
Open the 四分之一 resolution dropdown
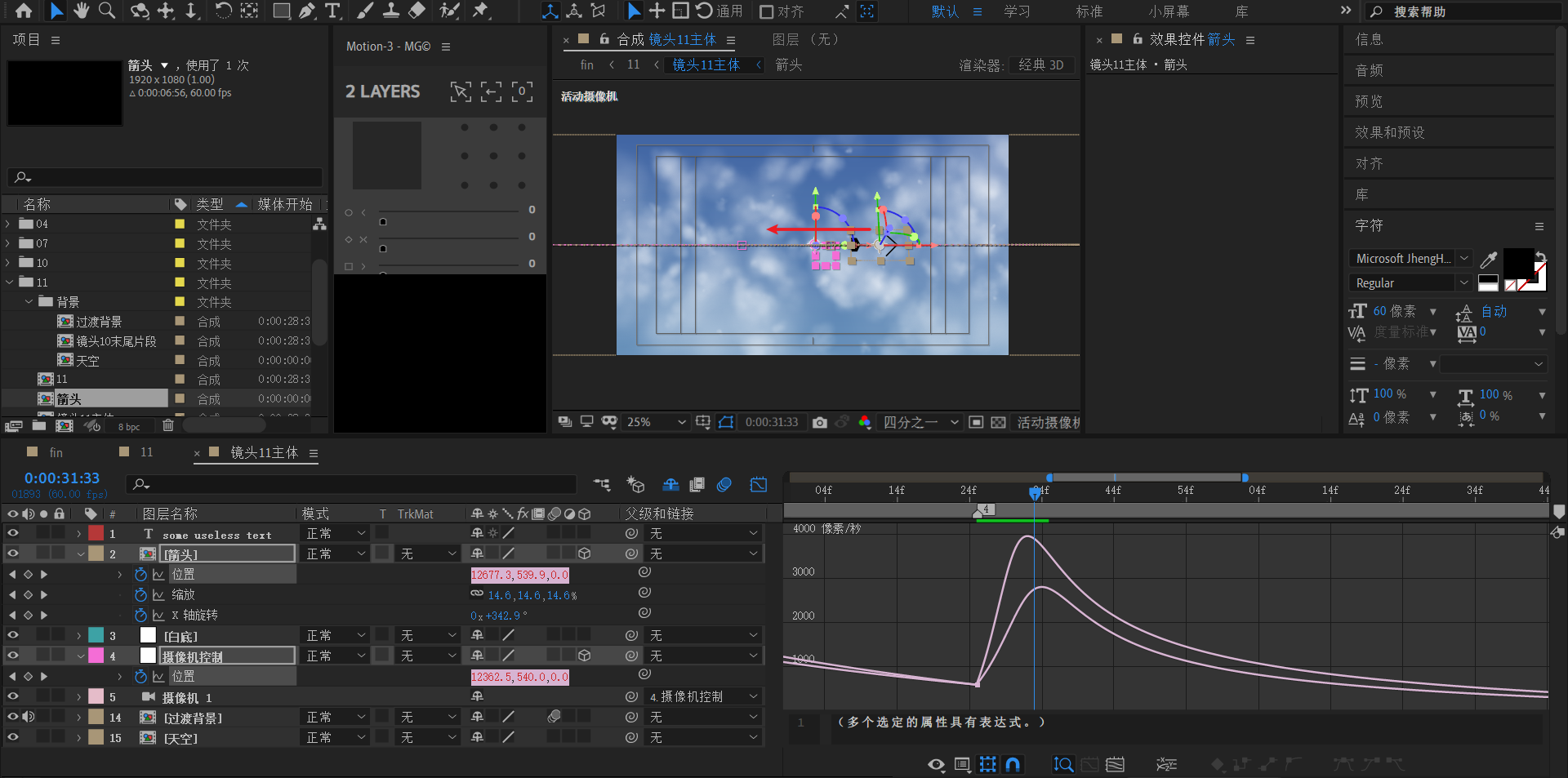point(920,422)
